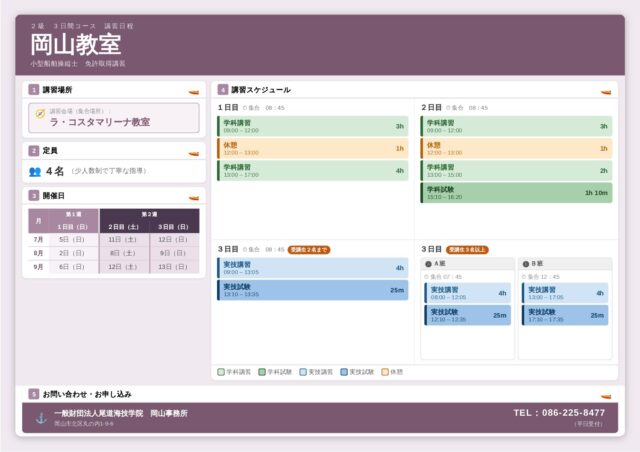
Task: Click 実技講習 09:00–13:05 block
Action: click(x=313, y=268)
